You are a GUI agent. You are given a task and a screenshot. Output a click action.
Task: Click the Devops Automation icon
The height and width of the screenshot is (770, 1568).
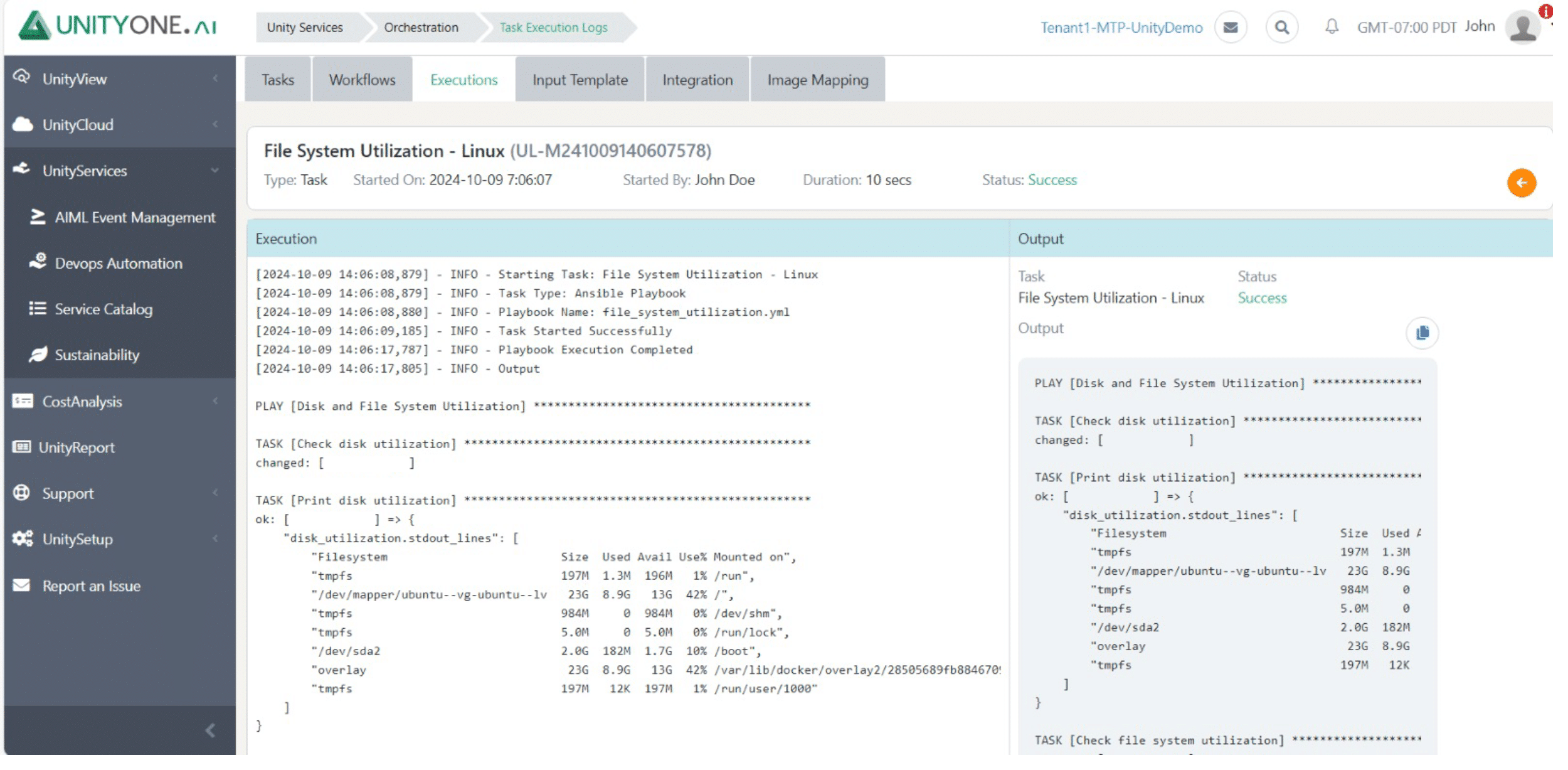tap(38, 262)
